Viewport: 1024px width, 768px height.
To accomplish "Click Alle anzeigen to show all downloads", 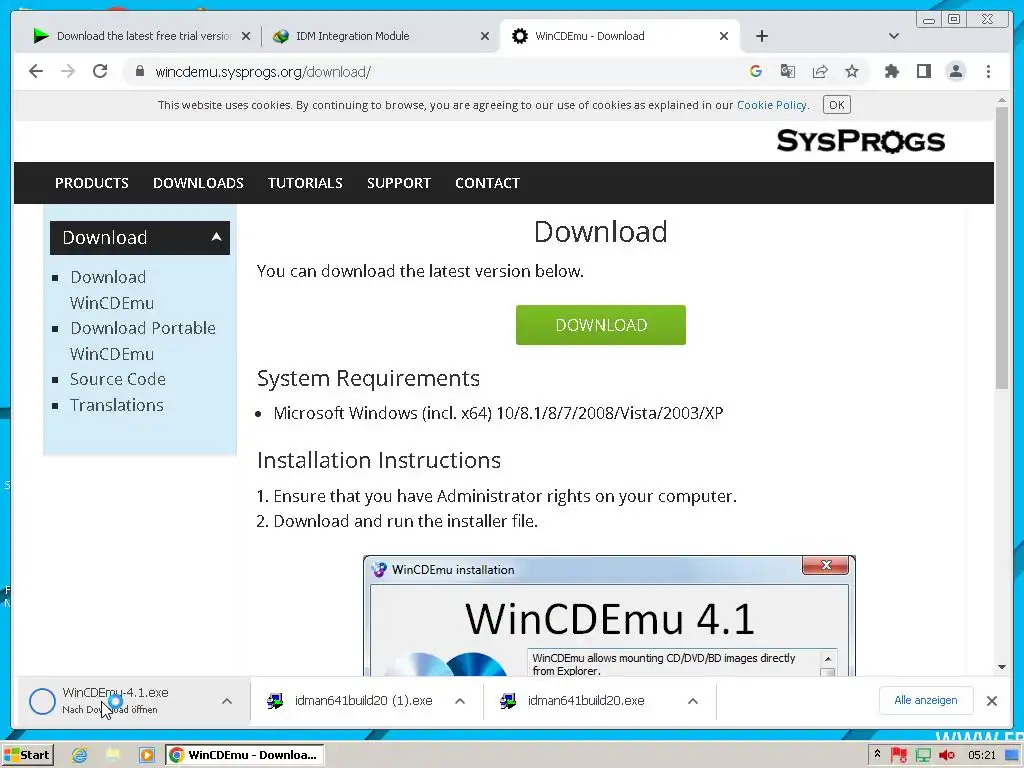I will pos(925,700).
